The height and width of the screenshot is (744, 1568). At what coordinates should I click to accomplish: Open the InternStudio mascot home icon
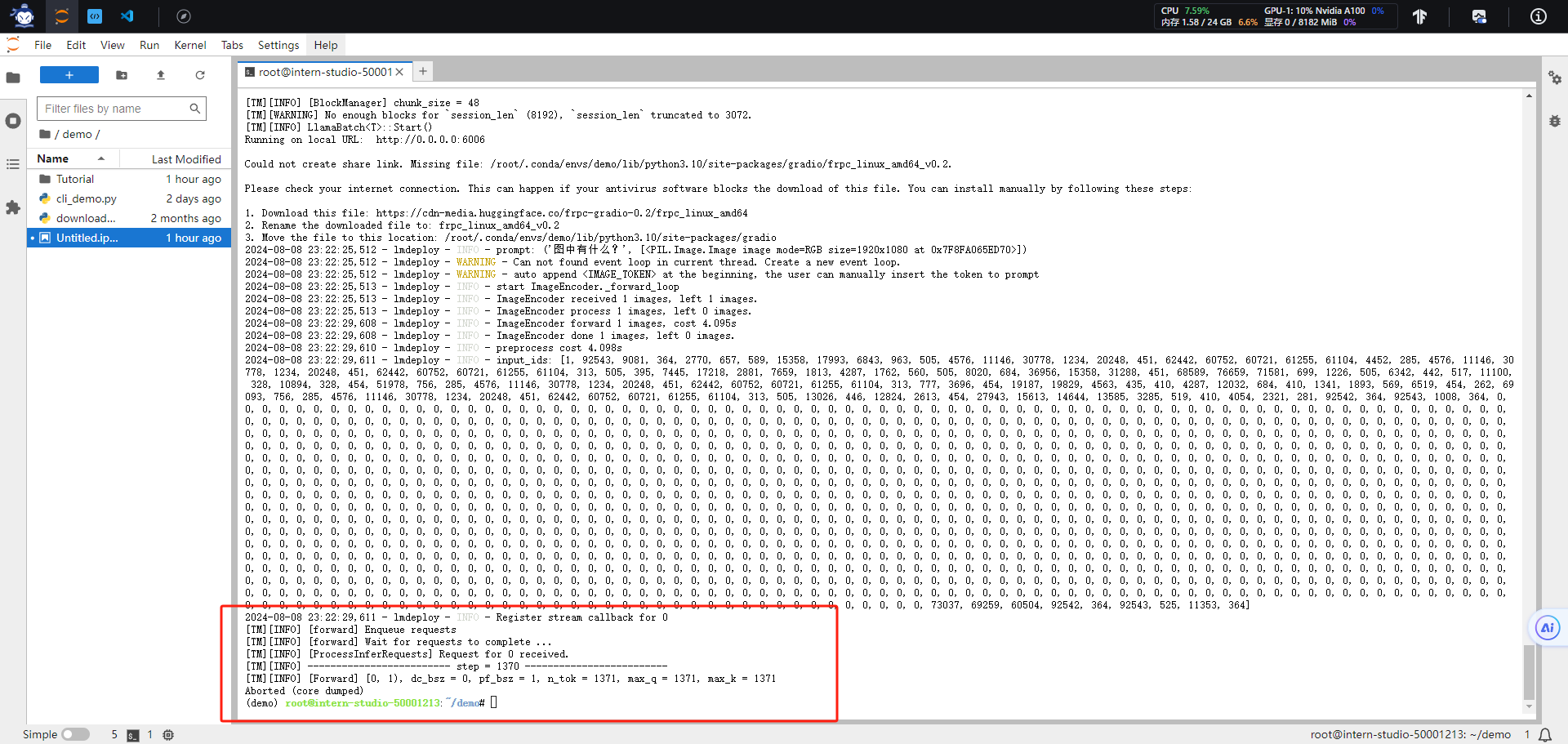pyautogui.click(x=24, y=16)
